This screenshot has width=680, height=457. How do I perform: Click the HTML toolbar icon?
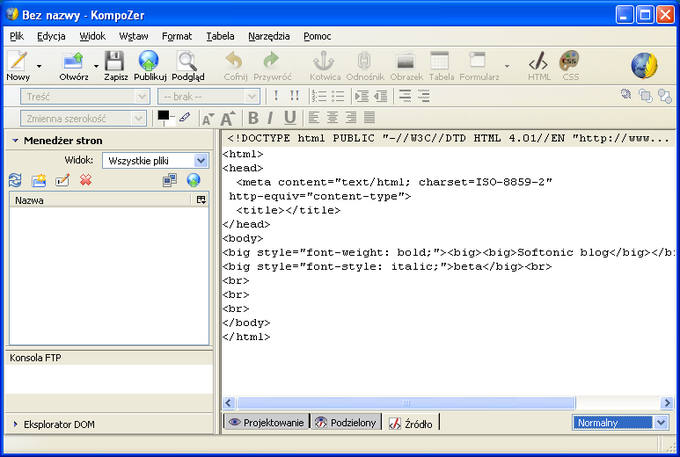pos(538,61)
